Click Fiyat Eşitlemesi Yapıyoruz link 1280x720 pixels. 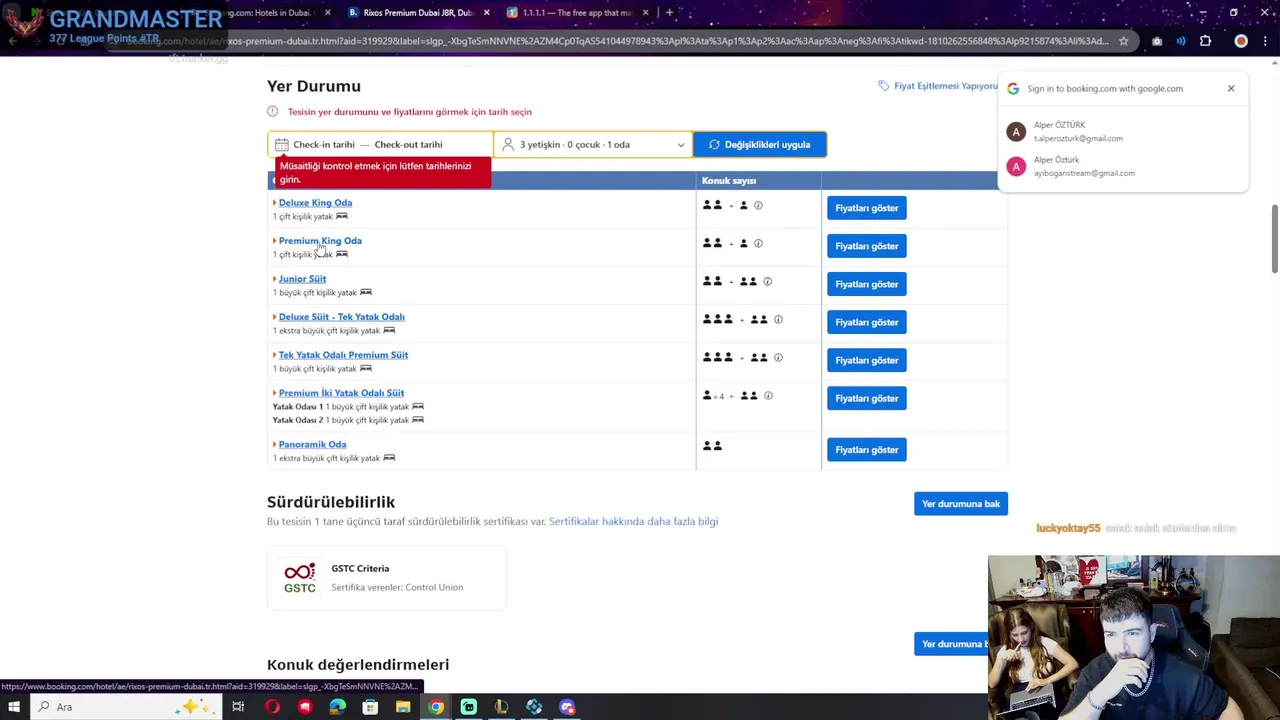point(945,86)
